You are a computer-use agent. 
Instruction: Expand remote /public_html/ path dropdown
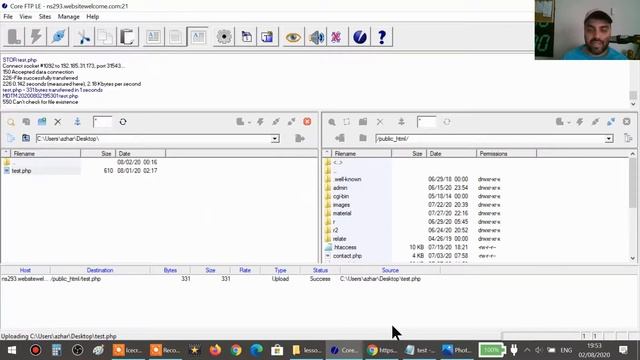click(x=609, y=139)
